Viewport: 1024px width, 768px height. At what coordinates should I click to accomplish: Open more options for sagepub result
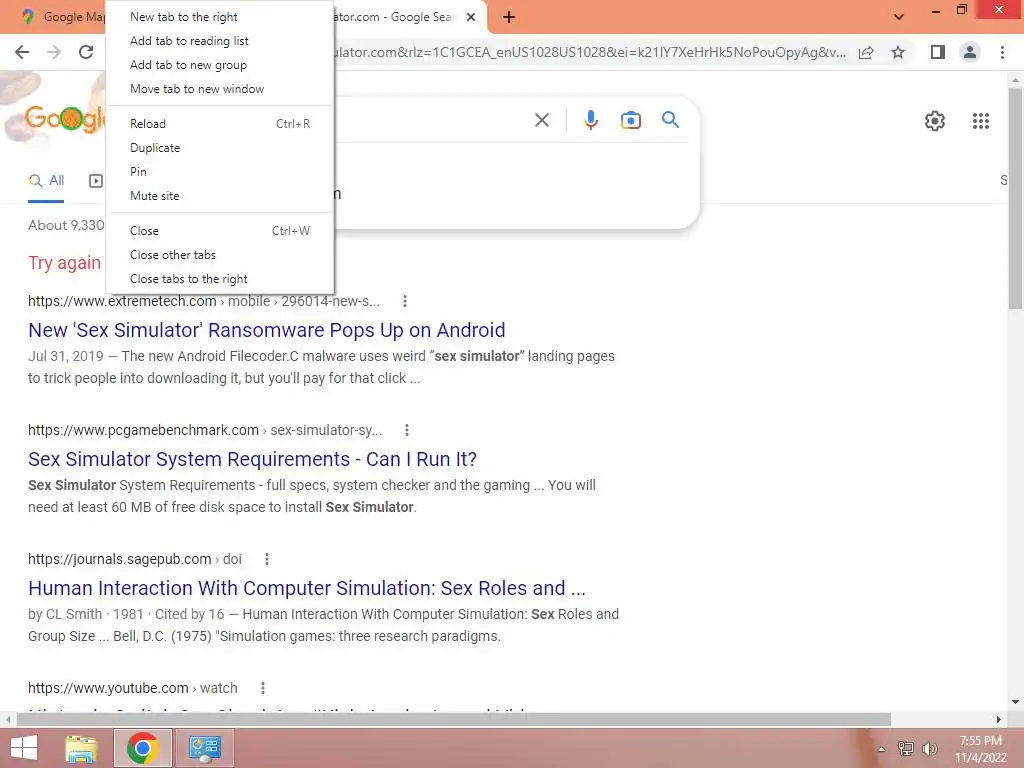pyautogui.click(x=266, y=559)
